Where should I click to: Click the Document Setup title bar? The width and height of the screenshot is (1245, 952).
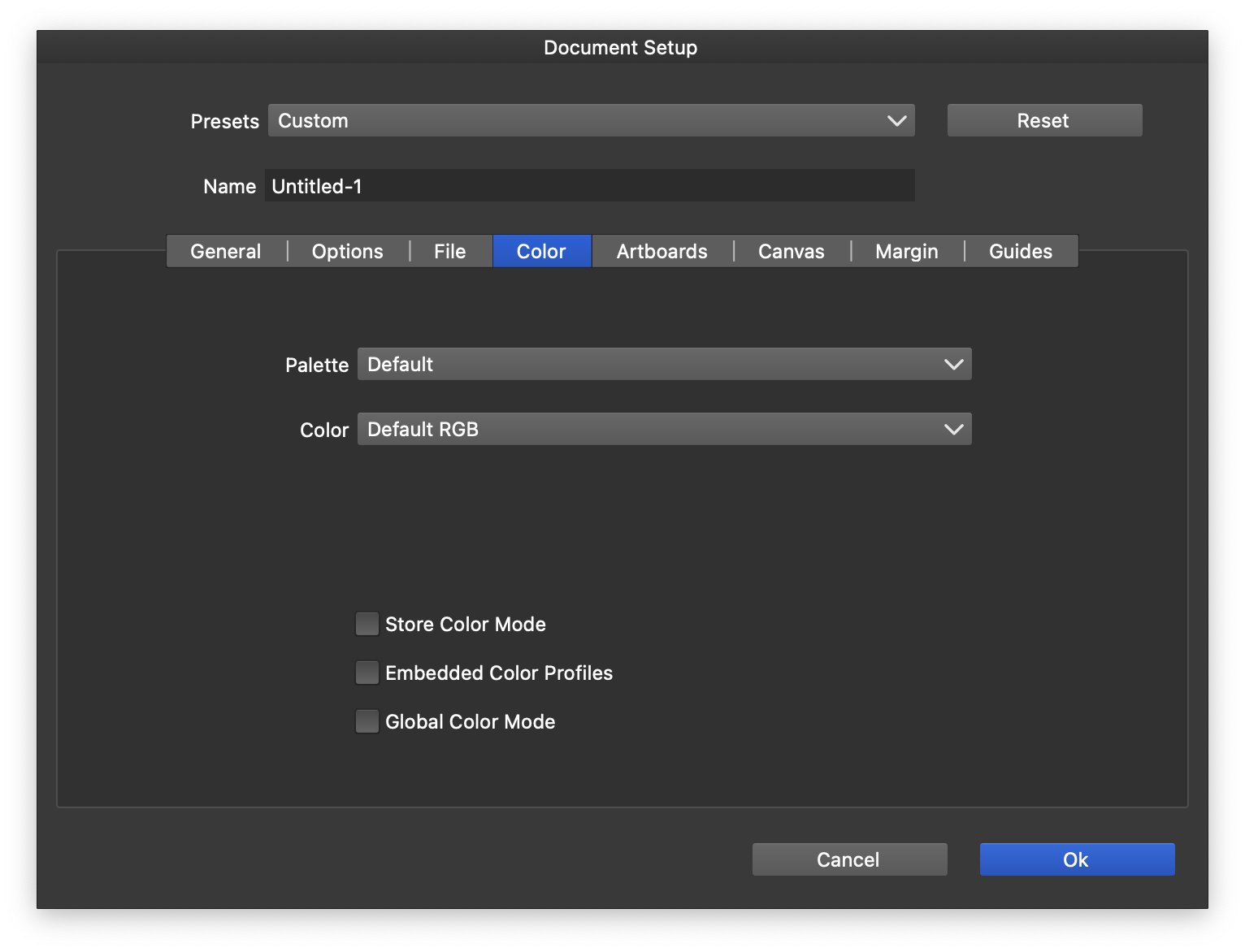pyautogui.click(x=621, y=48)
